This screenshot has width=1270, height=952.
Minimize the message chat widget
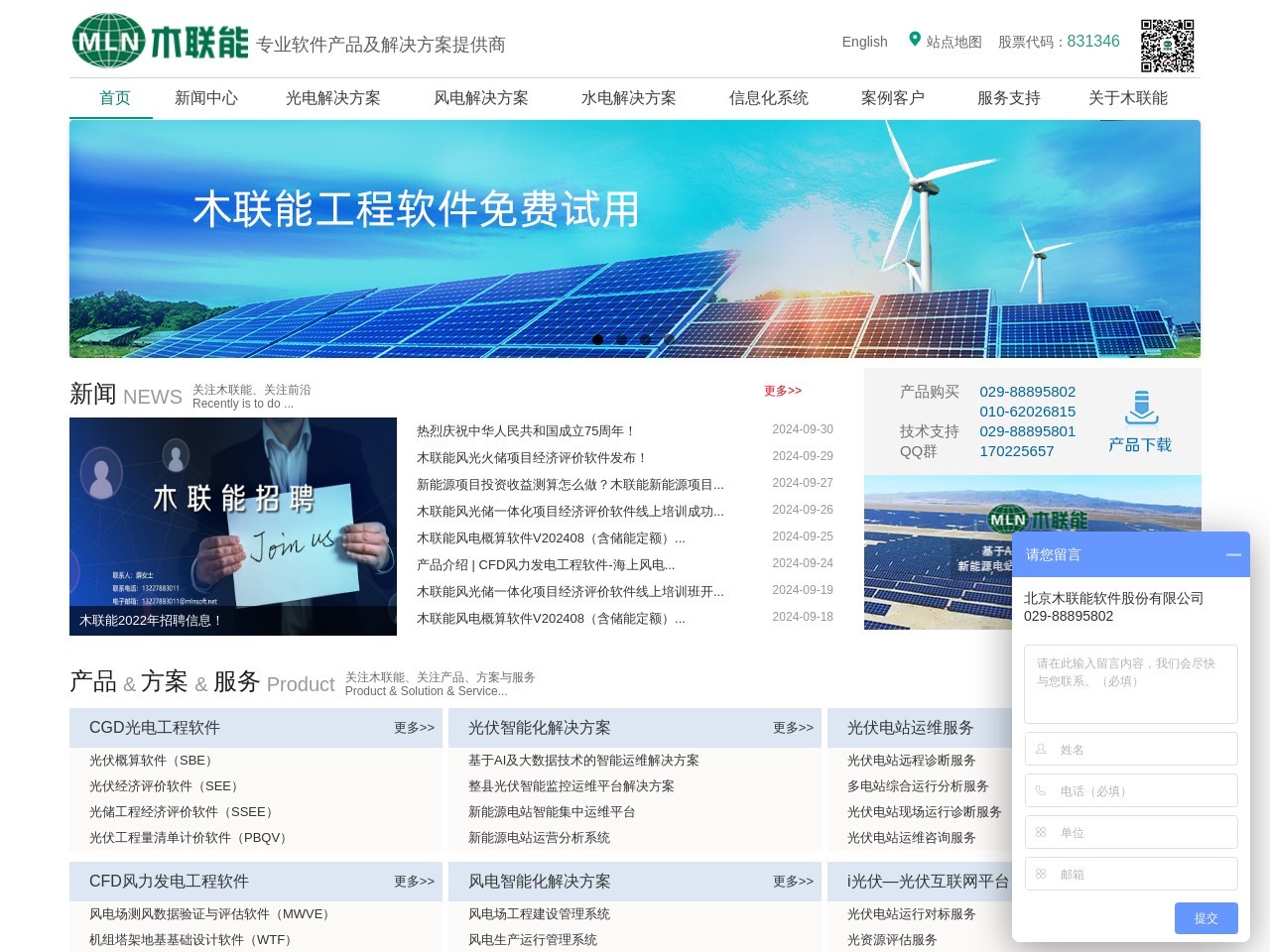(x=1233, y=554)
